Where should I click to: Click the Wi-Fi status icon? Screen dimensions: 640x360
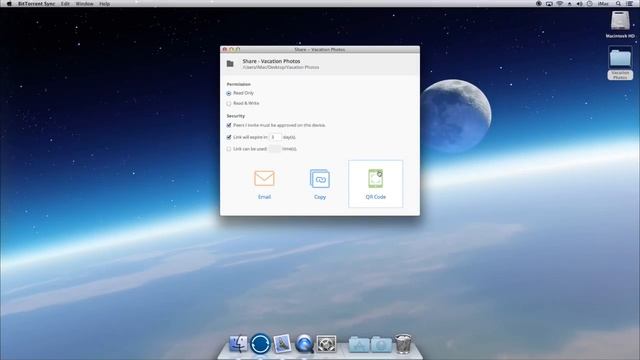(560, 4)
